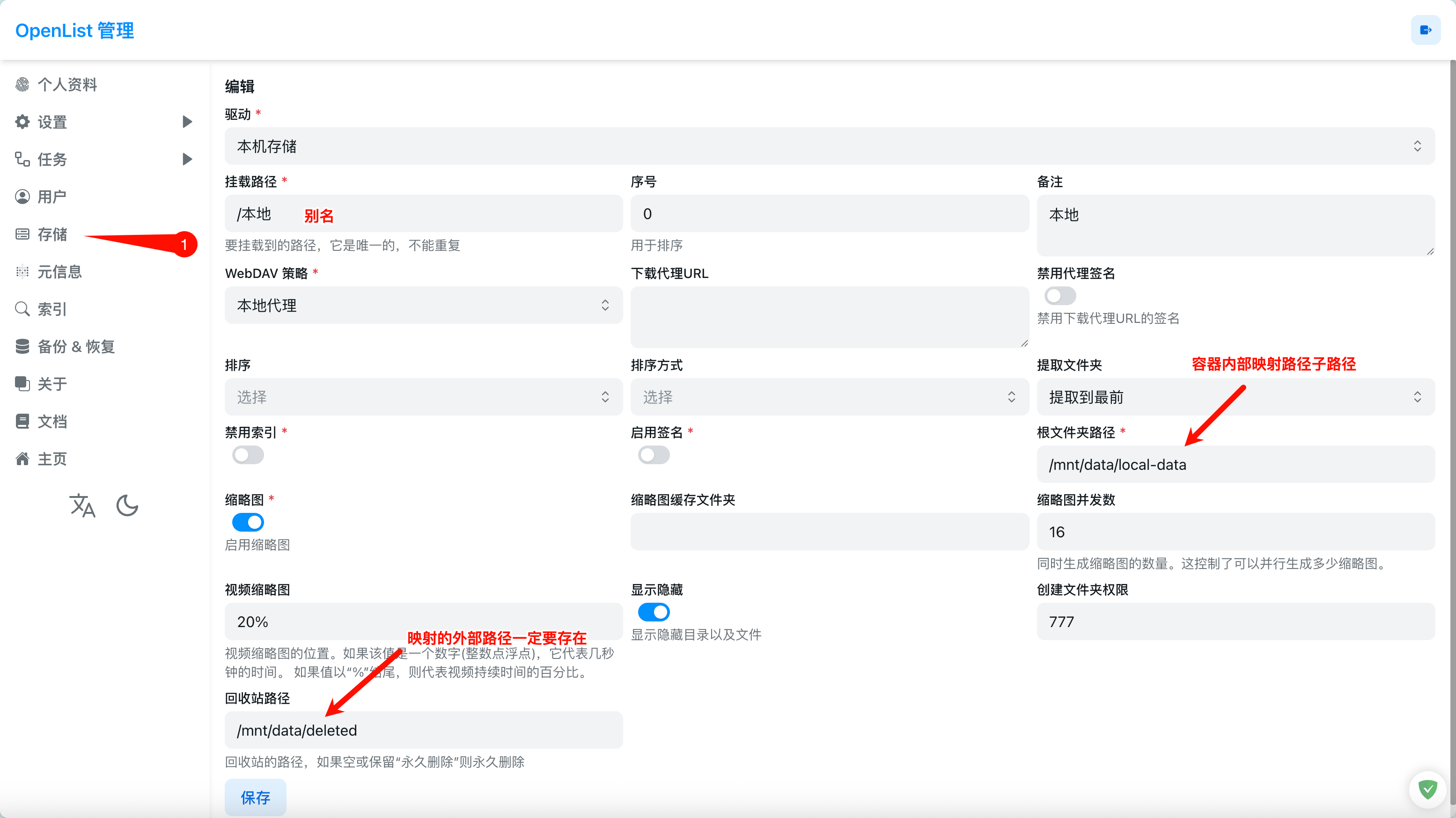This screenshot has height=818, width=1456.
Task: Enable the 禁用代理签名 toggle
Action: pos(1060,295)
